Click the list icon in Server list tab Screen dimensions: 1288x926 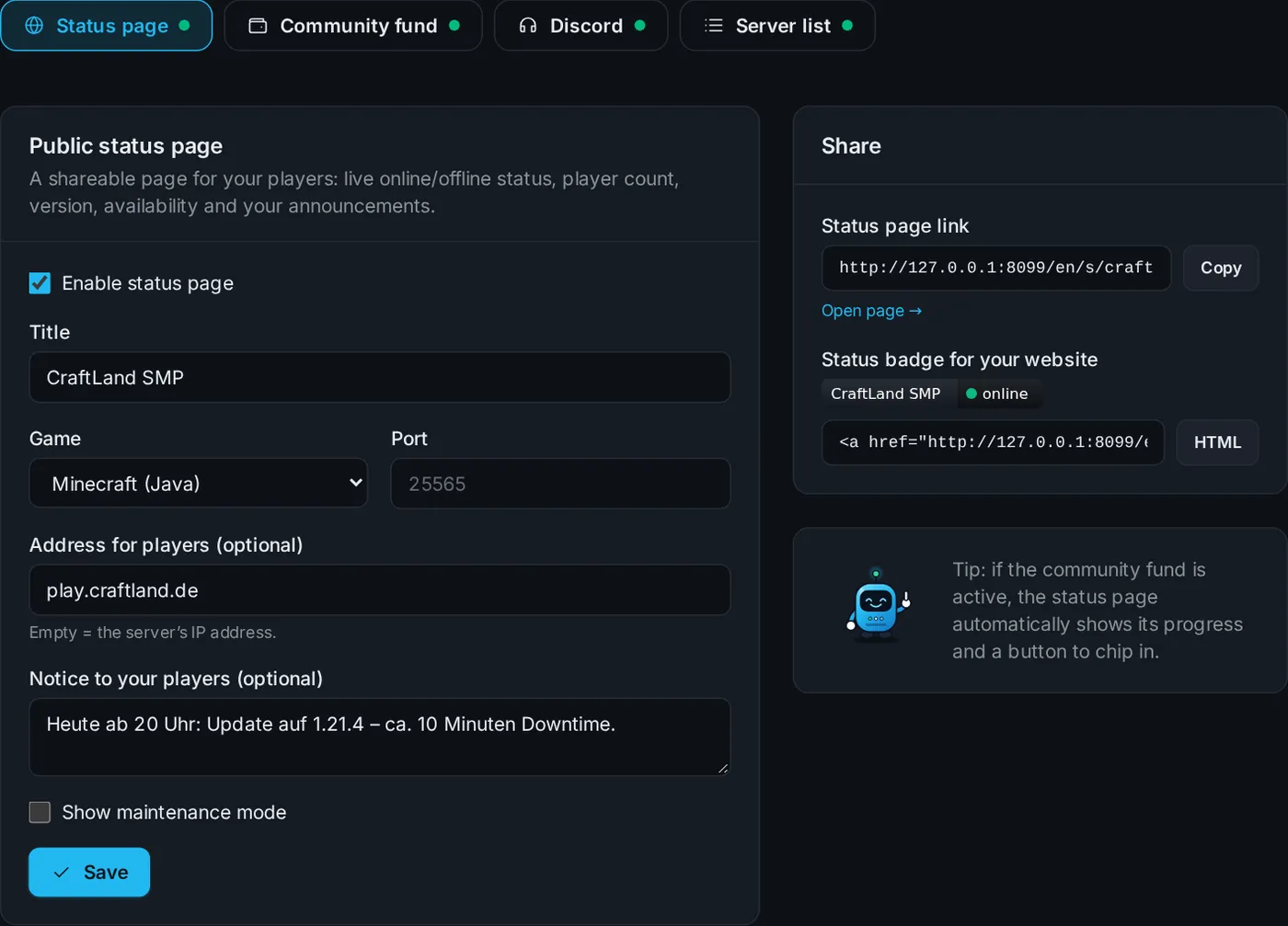click(x=714, y=26)
